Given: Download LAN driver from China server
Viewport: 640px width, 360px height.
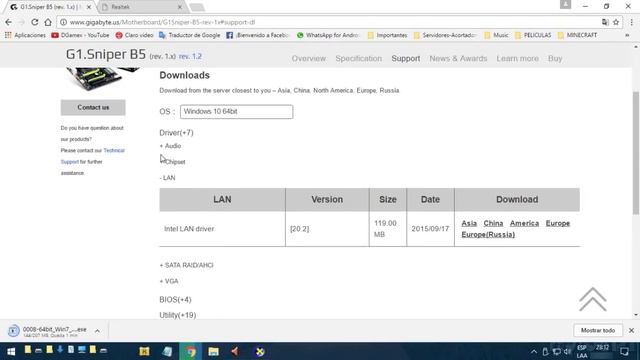Looking at the screenshot, I should click(x=493, y=223).
